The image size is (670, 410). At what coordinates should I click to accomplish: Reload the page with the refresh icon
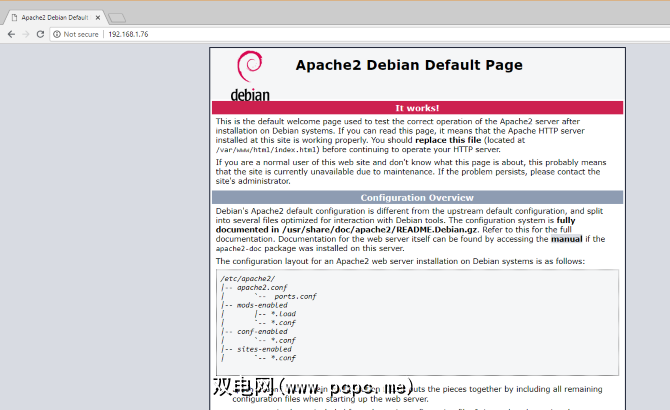click(x=41, y=34)
